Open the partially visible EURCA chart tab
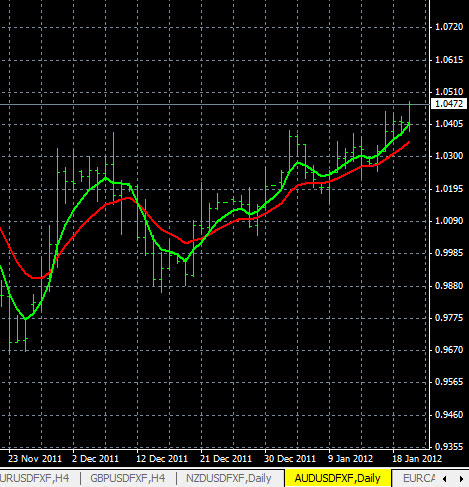This screenshot has height=487, width=469. [x=419, y=478]
